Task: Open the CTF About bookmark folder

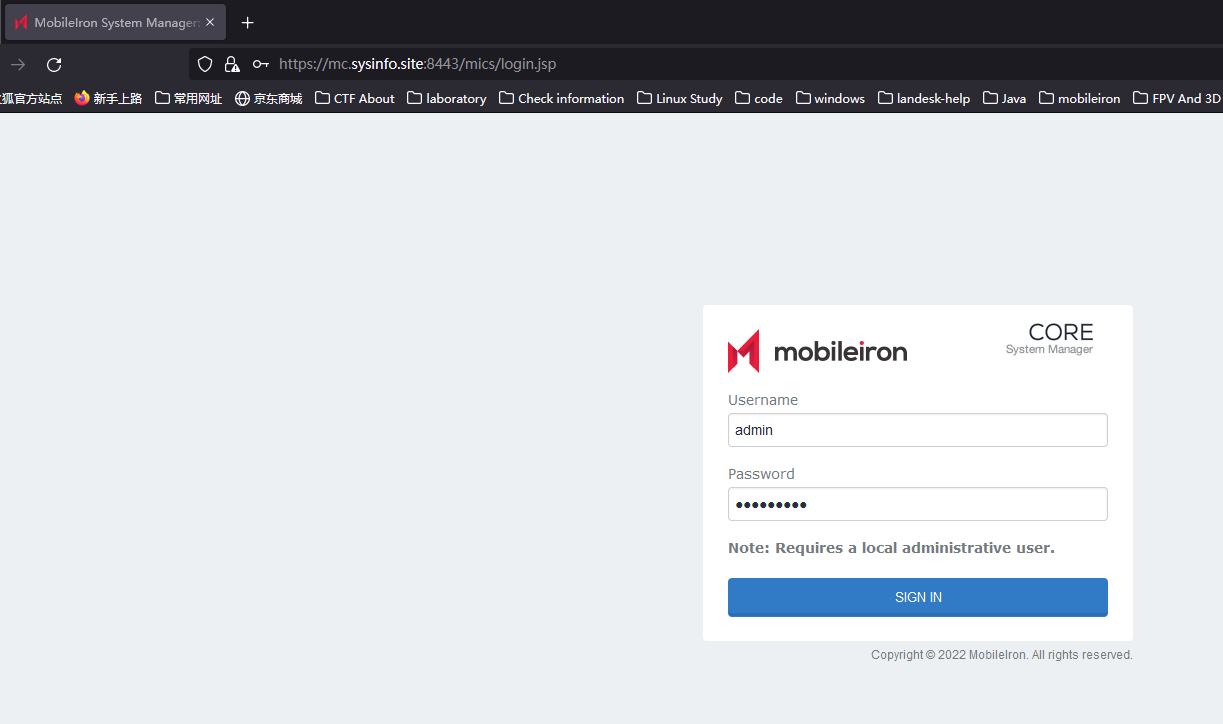Action: click(x=354, y=98)
